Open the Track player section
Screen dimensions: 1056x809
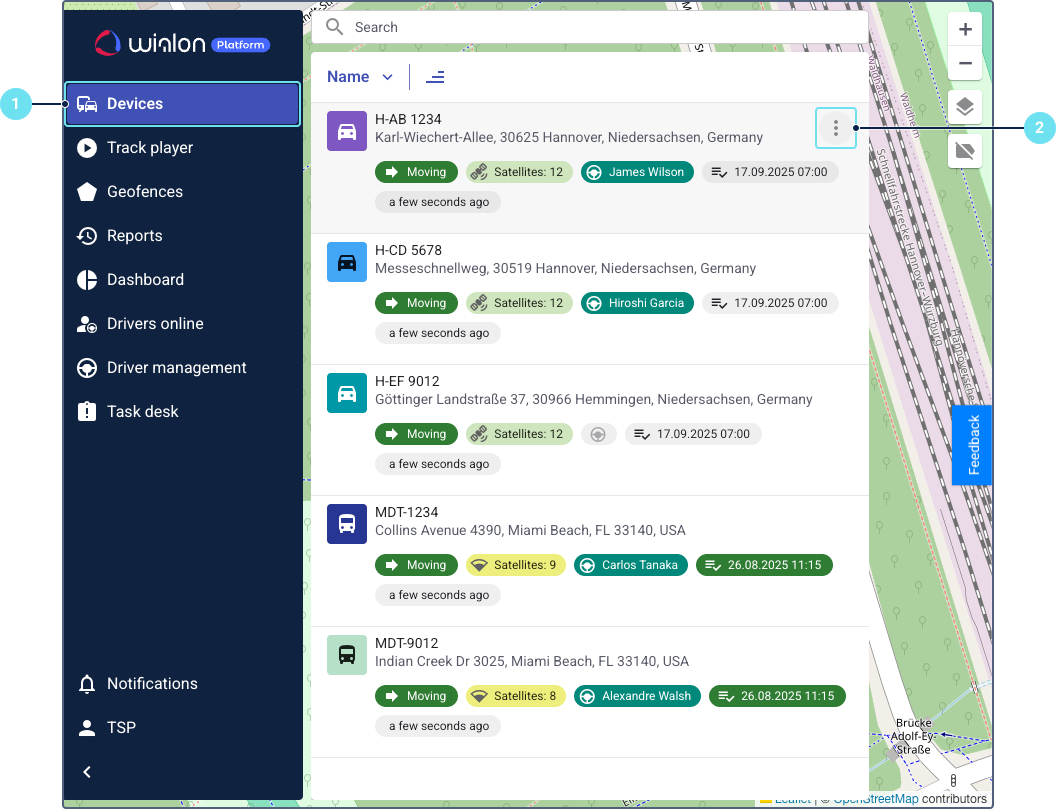pos(150,148)
